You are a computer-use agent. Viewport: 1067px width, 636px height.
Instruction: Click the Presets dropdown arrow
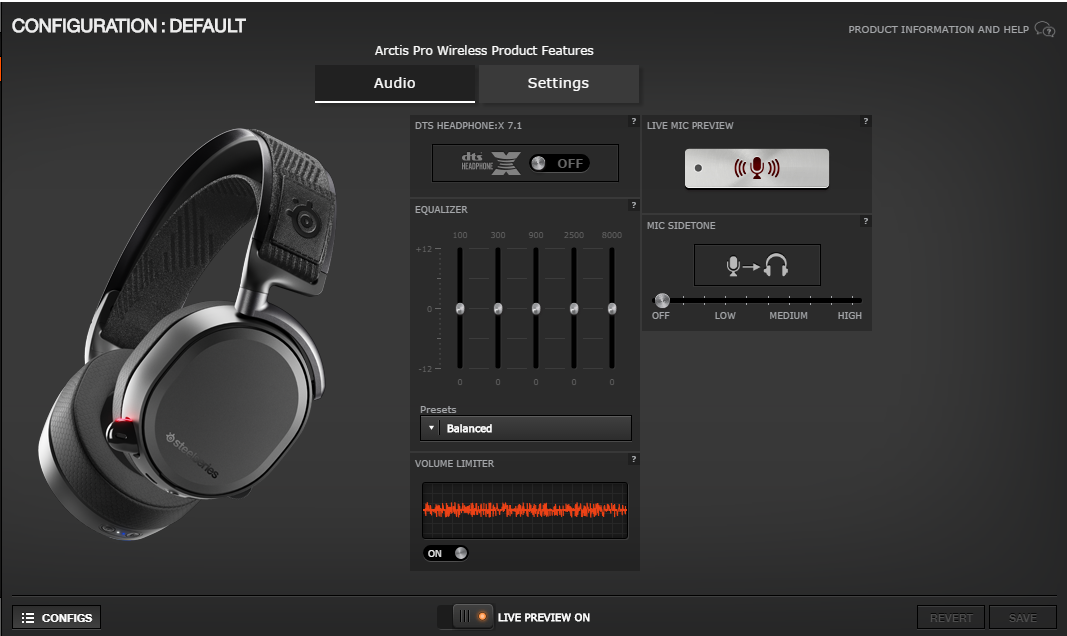click(431, 429)
